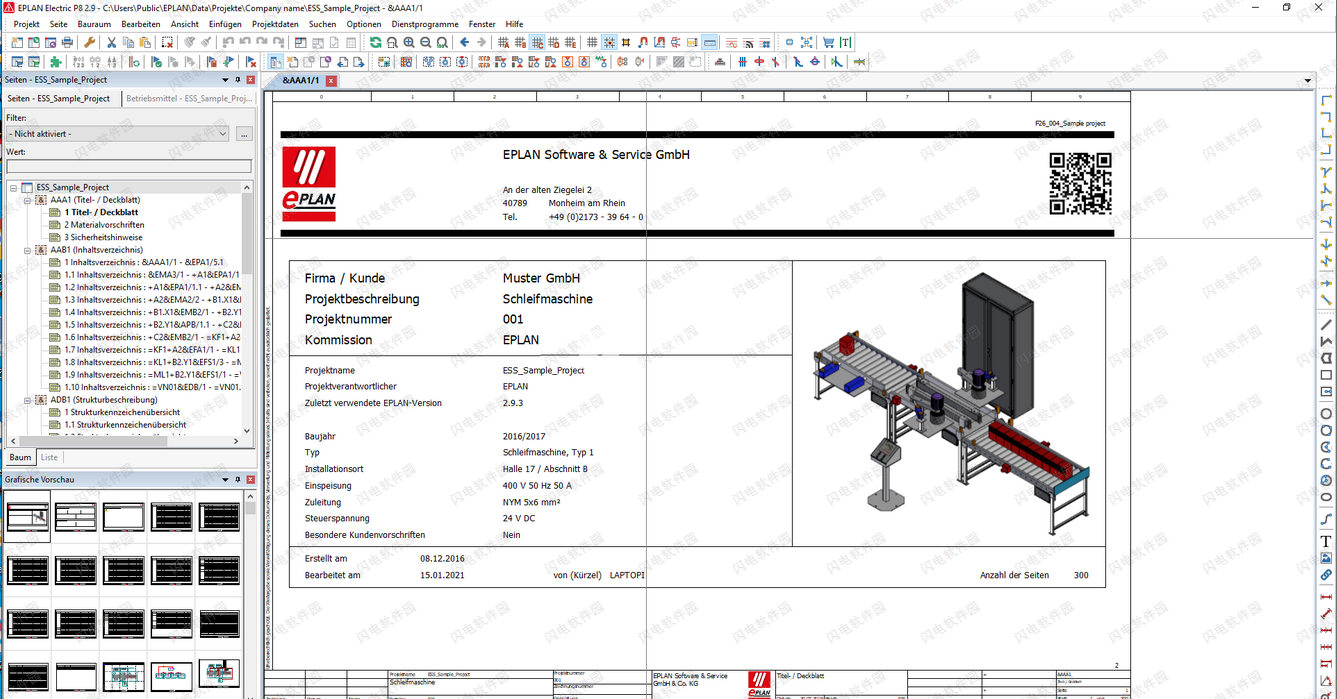The width and height of the screenshot is (1337, 699).
Task: Collapse the AAB1 (Inhaltsverzeichnis) node
Action: click(28, 250)
